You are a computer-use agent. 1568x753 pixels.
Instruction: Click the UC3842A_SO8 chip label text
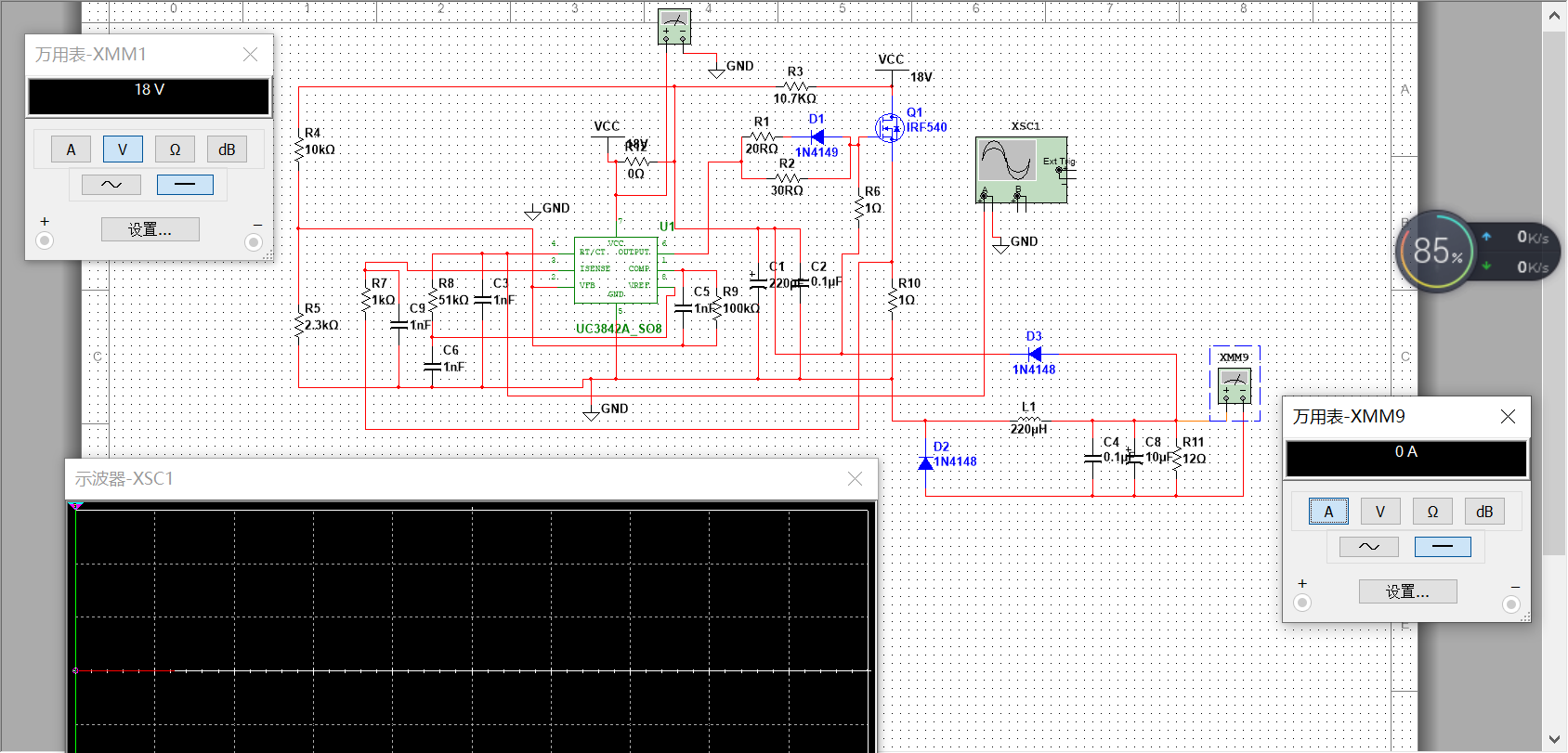[x=619, y=329]
